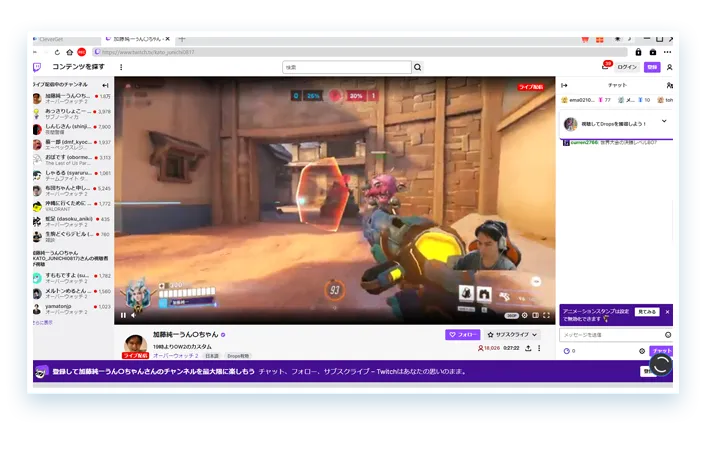The image size is (701, 452).
Task: Click the browser padlock icon in toolbar
Action: click(x=638, y=52)
